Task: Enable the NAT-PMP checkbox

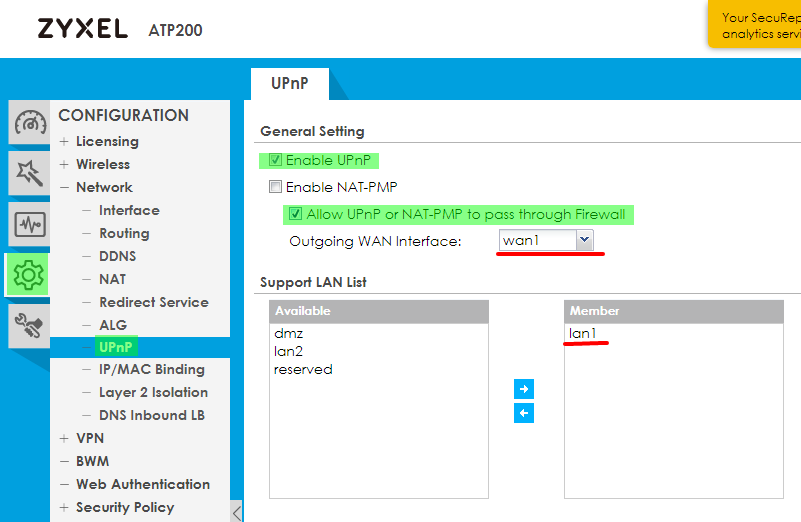Action: [275, 187]
